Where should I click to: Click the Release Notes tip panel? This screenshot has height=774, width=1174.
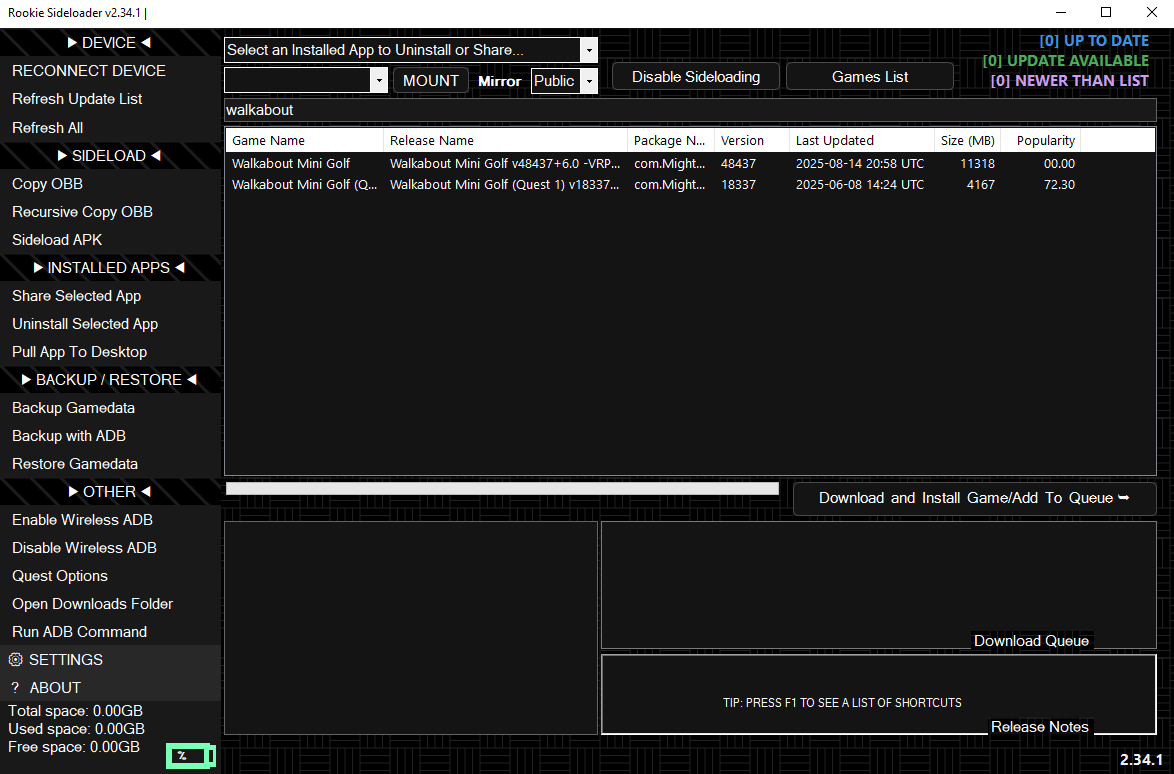878,695
